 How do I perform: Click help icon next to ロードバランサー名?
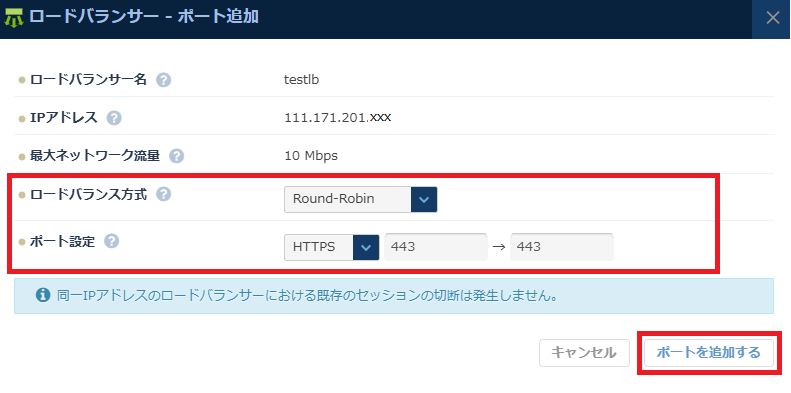click(x=163, y=80)
